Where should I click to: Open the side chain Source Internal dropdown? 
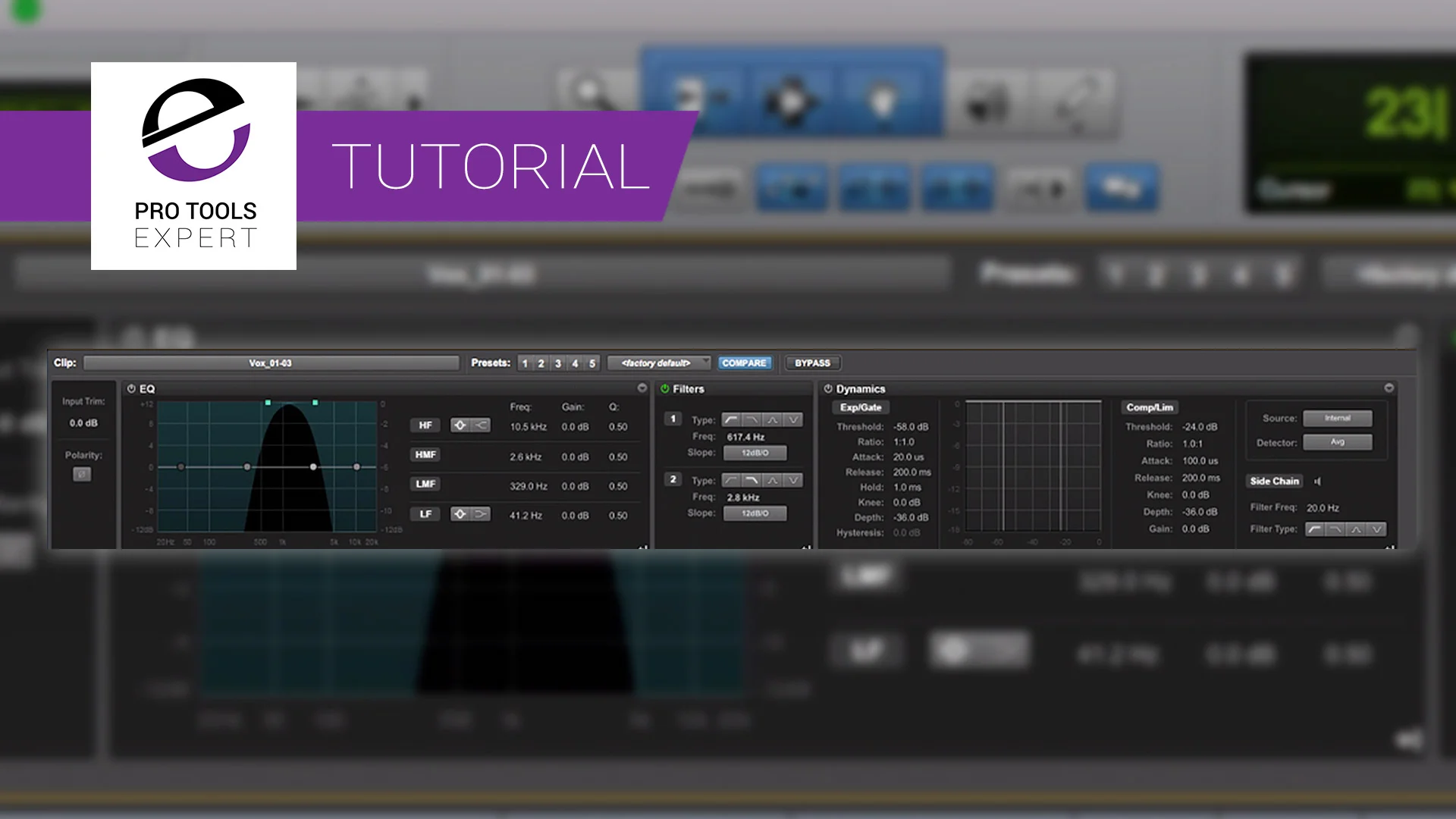1337,419
